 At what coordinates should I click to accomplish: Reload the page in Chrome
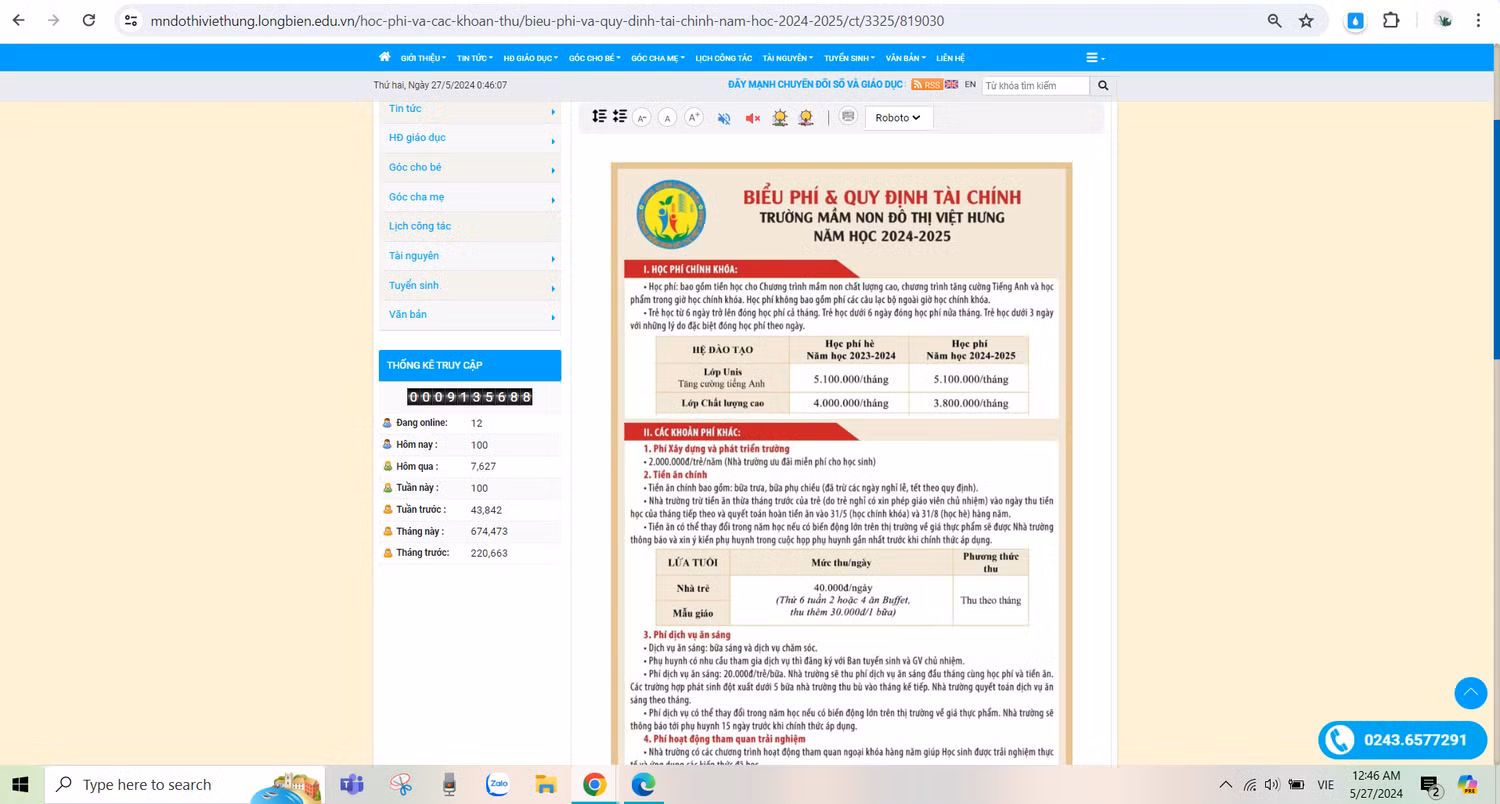89,20
